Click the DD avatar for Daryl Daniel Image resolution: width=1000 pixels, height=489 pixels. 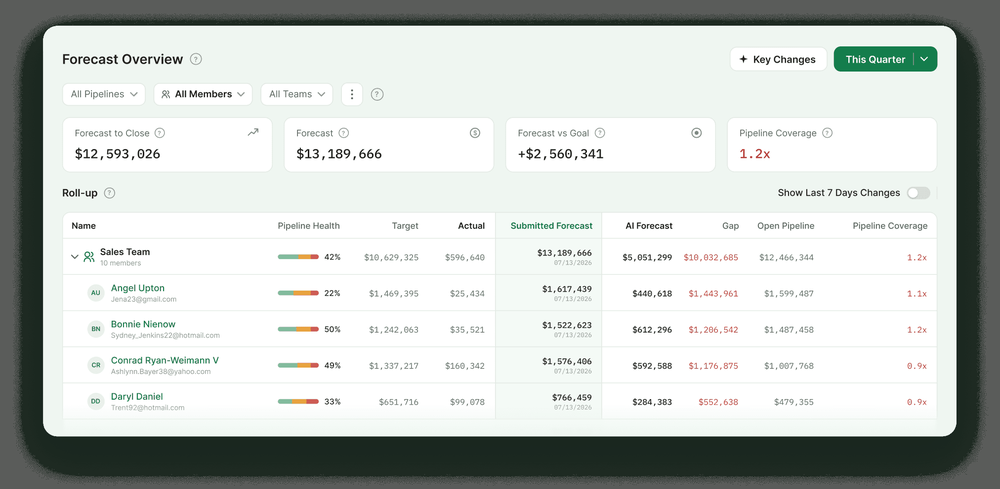[96, 402]
